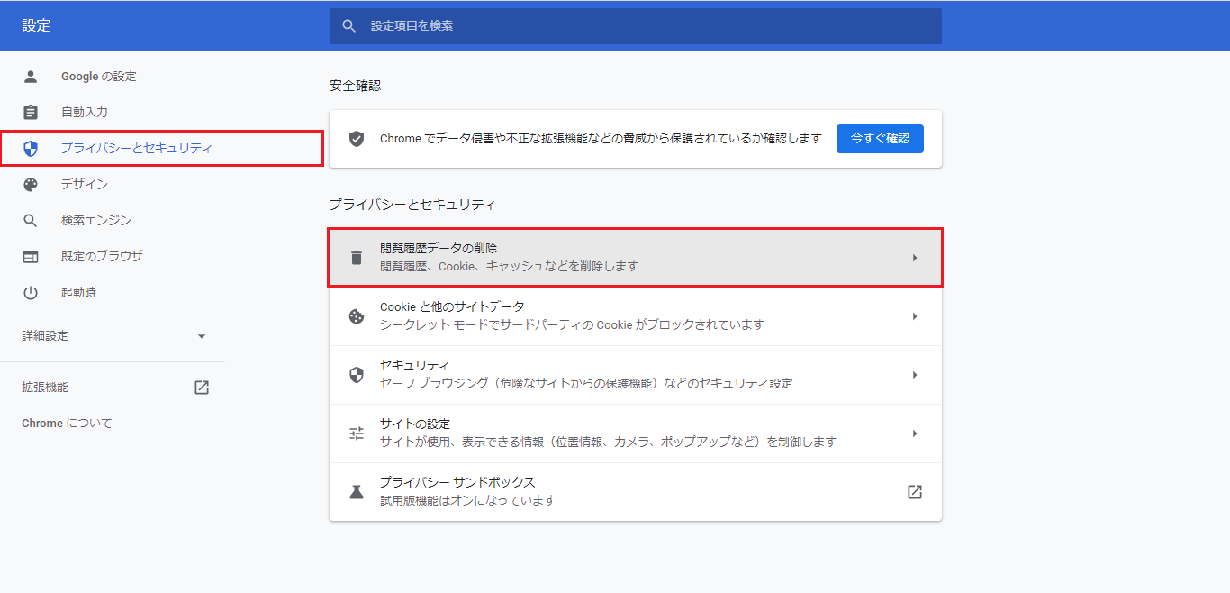This screenshot has width=1230, height=593.
Task: Click the power icon for 起動時
Action: [x=30, y=293]
